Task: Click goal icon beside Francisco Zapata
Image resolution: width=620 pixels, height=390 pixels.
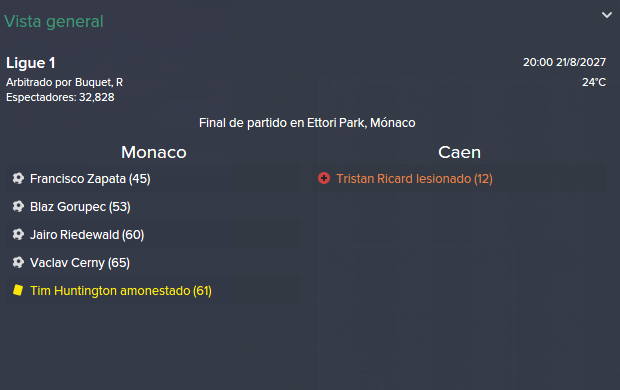Action: pos(18,178)
